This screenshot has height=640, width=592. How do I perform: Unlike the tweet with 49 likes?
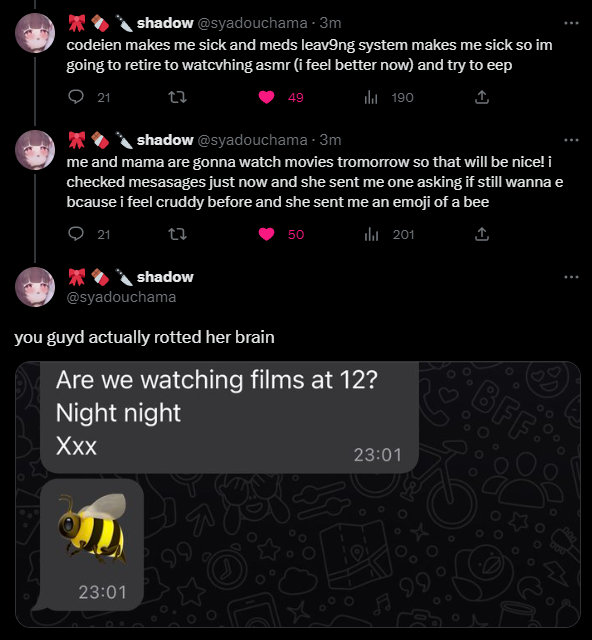pos(267,97)
